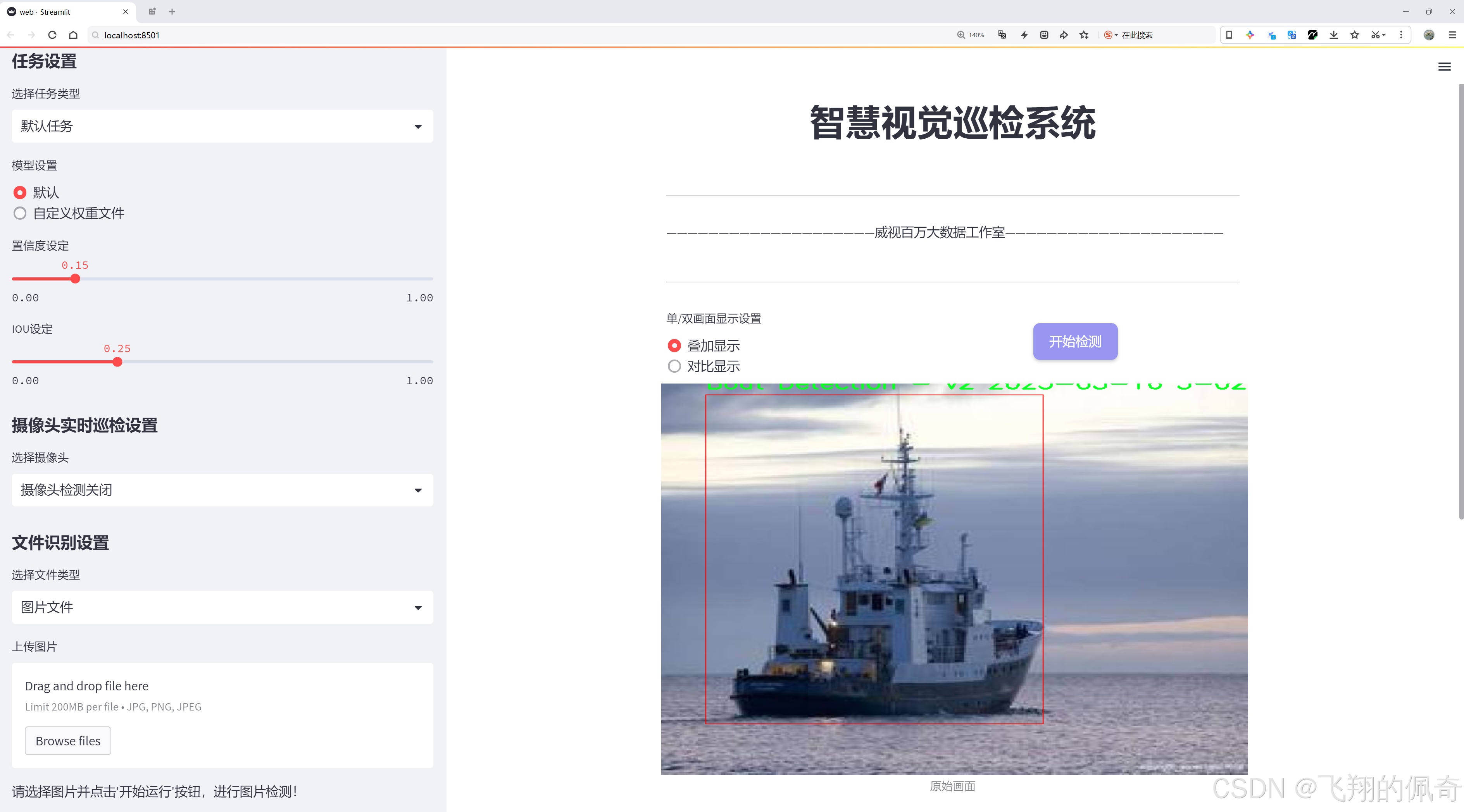The height and width of the screenshot is (812, 1464).
Task: Expand the 摄像头检测关闭 camera dropdown
Action: tap(222, 490)
